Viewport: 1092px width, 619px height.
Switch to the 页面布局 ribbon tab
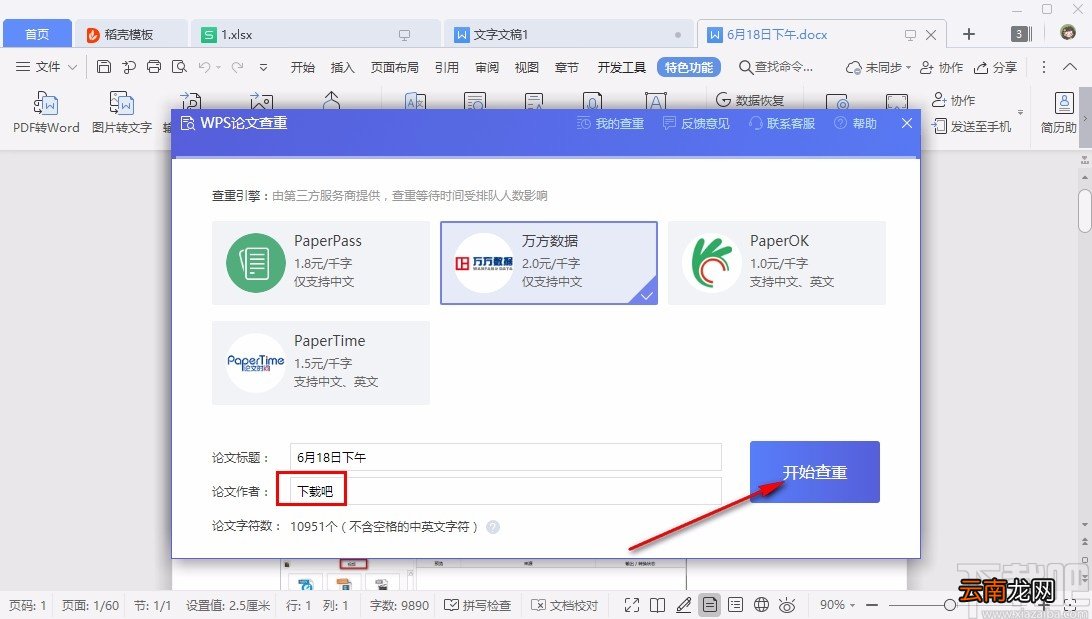[394, 68]
